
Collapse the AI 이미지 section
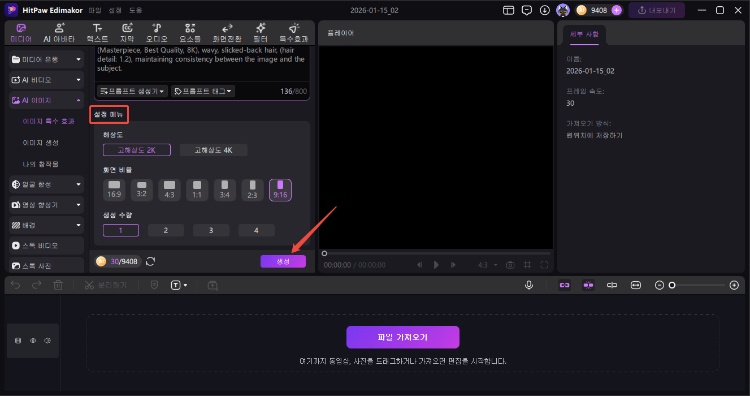pyautogui.click(x=46, y=100)
